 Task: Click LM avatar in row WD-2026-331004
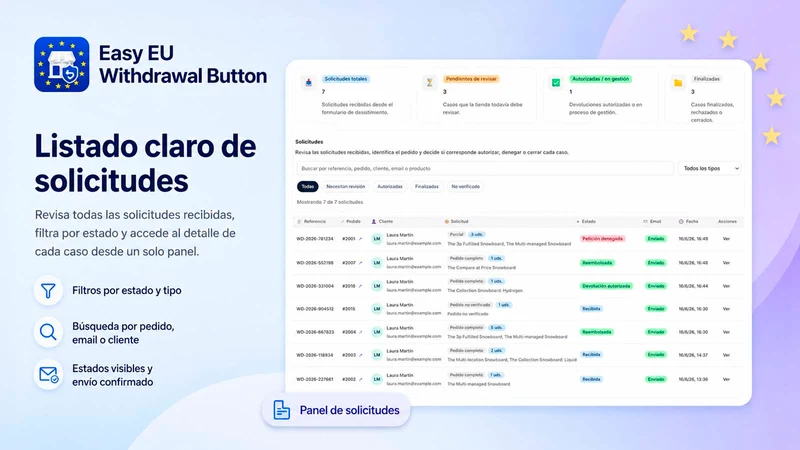pos(377,286)
